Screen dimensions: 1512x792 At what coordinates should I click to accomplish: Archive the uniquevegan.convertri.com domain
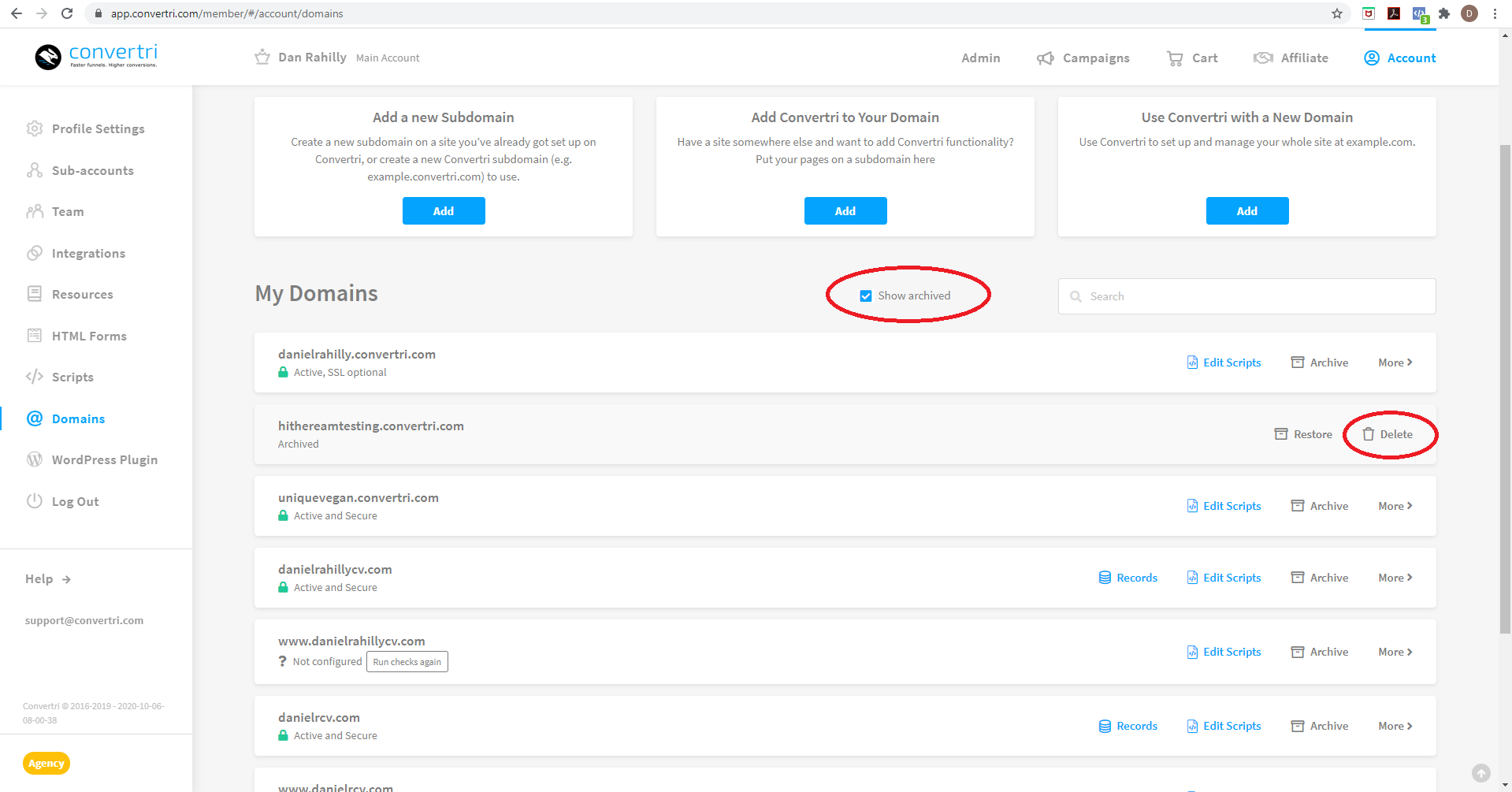[x=1320, y=505]
